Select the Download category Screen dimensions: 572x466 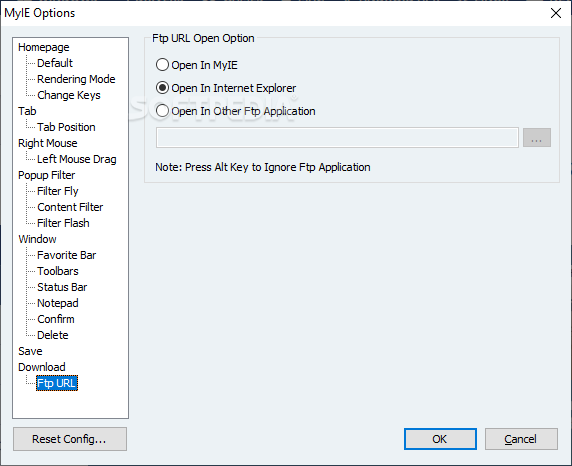[42, 367]
